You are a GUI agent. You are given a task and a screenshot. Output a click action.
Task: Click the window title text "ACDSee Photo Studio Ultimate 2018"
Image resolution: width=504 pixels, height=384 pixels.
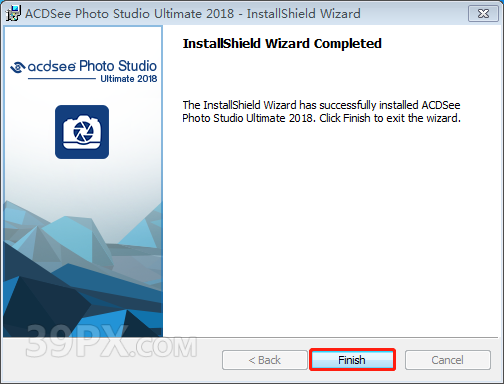click(x=129, y=14)
